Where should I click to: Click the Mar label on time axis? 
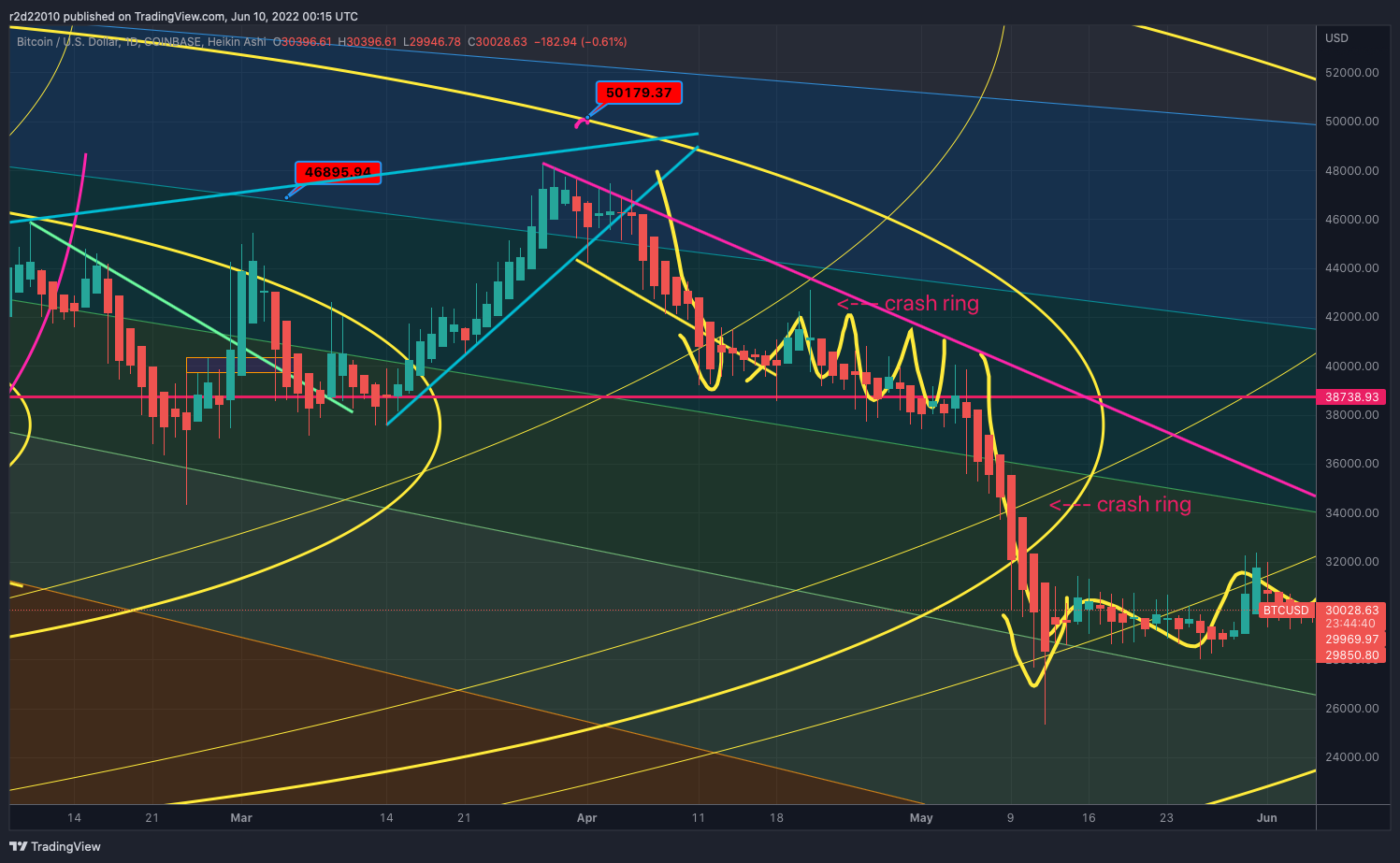[241, 818]
